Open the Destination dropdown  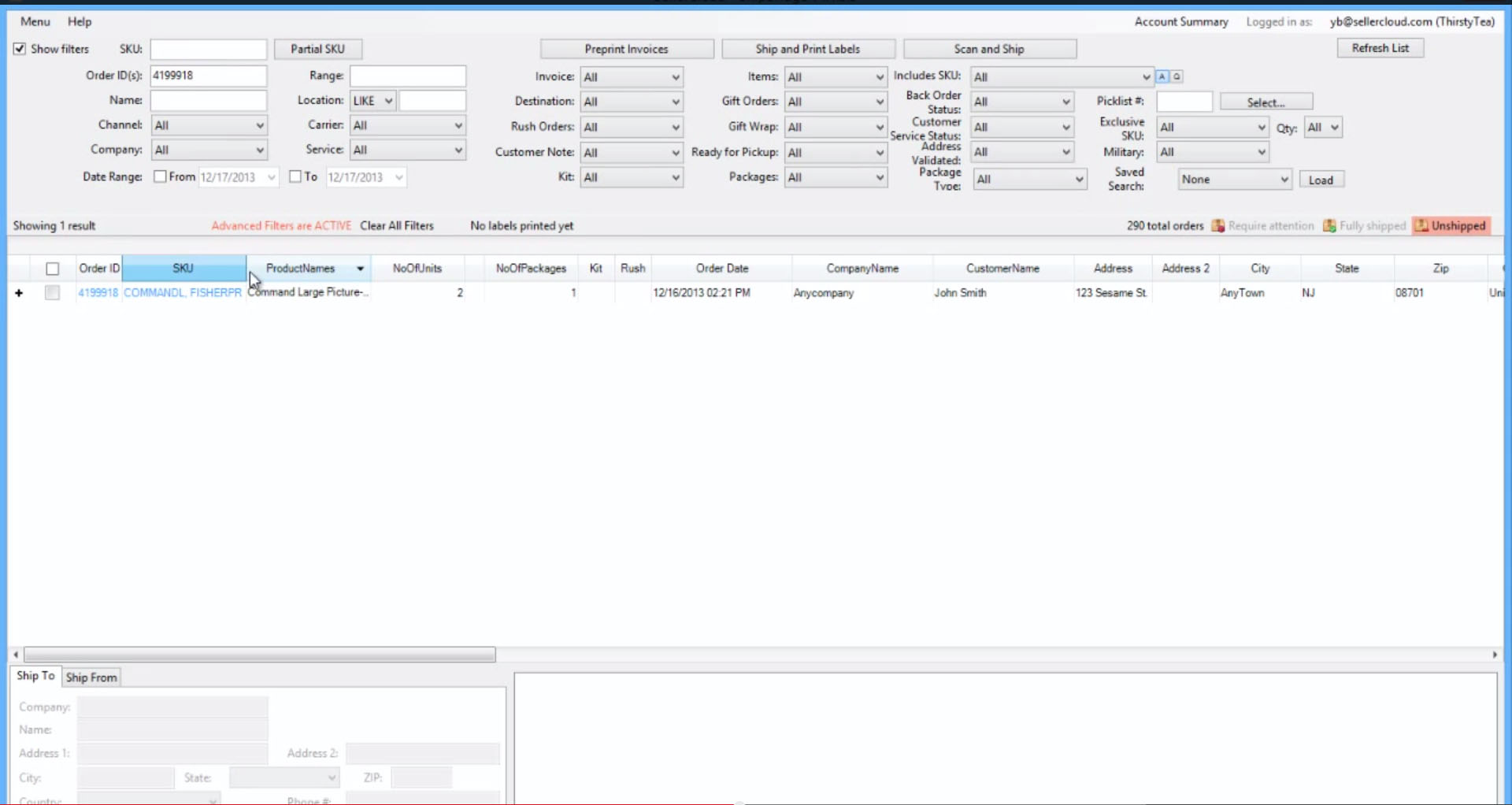click(x=632, y=102)
